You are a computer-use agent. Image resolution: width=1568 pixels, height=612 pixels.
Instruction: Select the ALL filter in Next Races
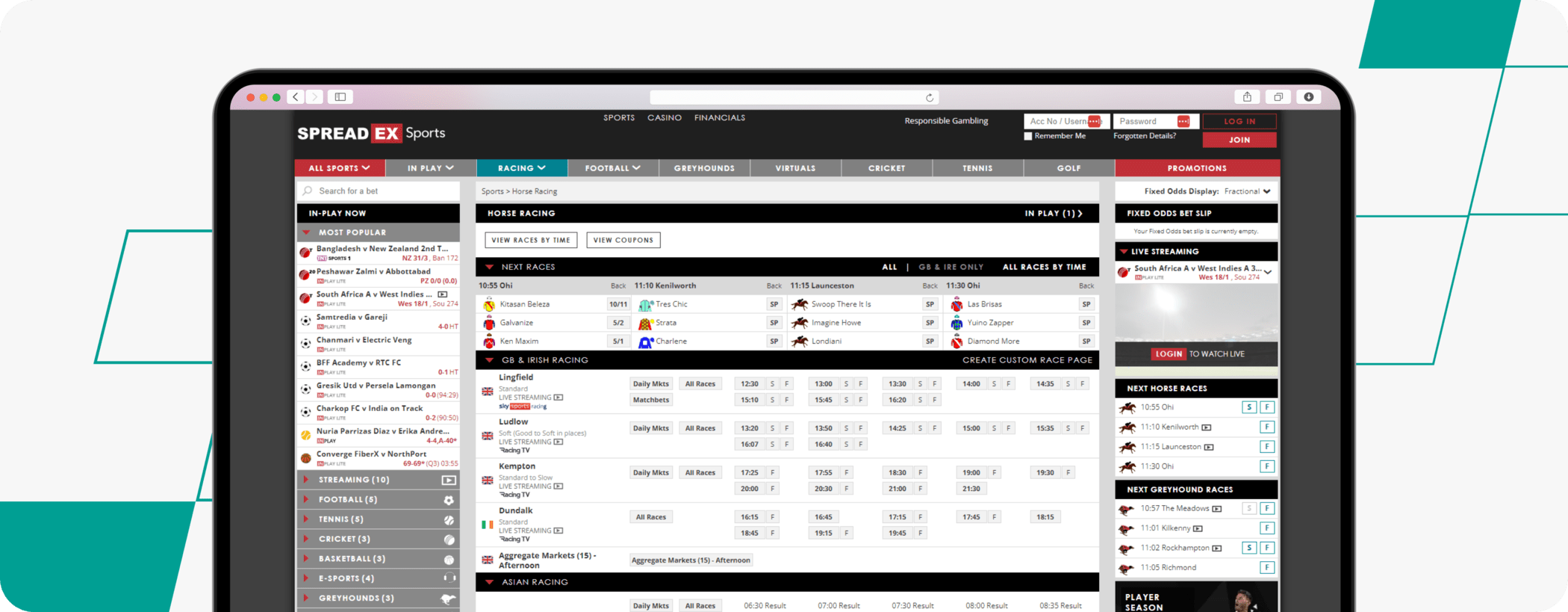pyautogui.click(x=889, y=267)
